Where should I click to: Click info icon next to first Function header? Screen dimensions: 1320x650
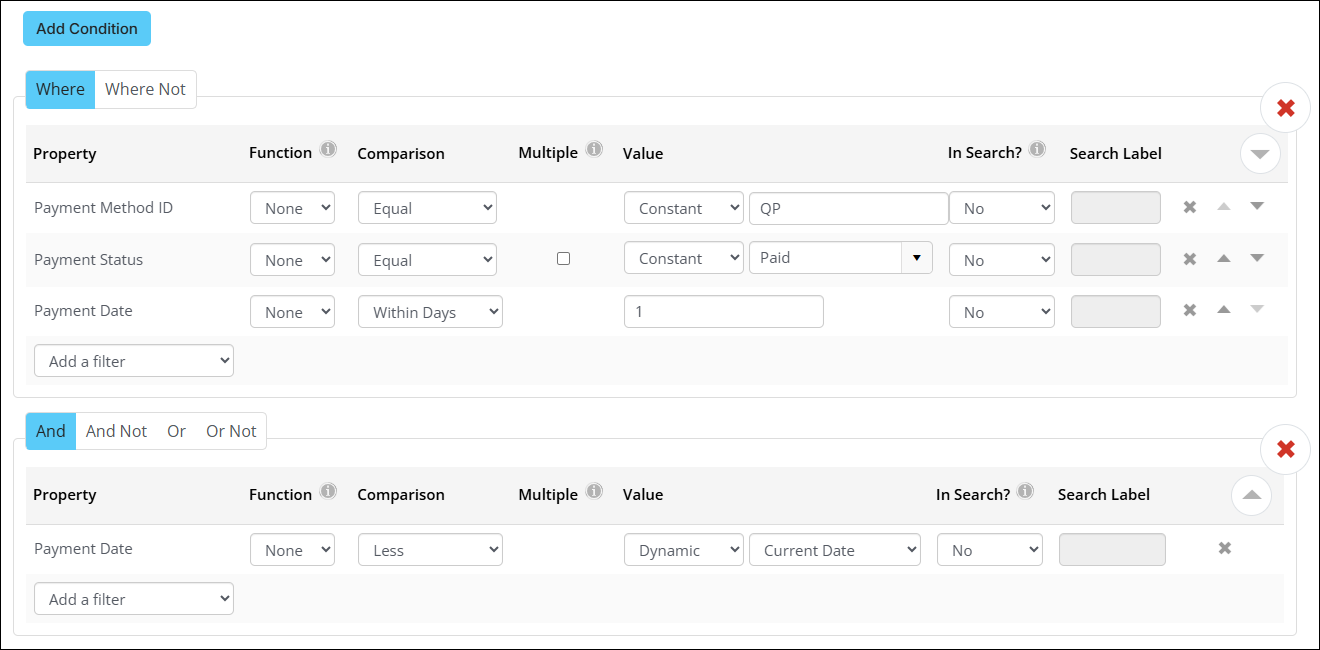click(x=328, y=150)
